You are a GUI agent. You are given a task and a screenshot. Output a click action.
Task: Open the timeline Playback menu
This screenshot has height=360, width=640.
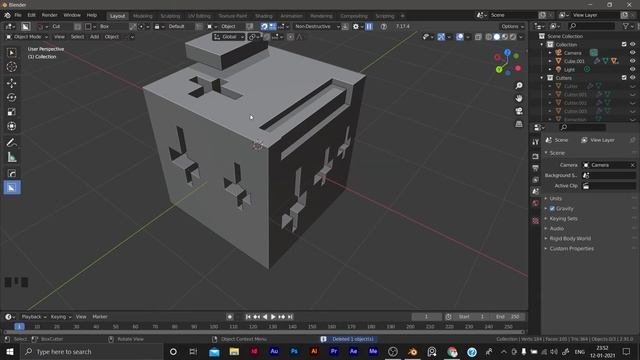tap(34, 317)
